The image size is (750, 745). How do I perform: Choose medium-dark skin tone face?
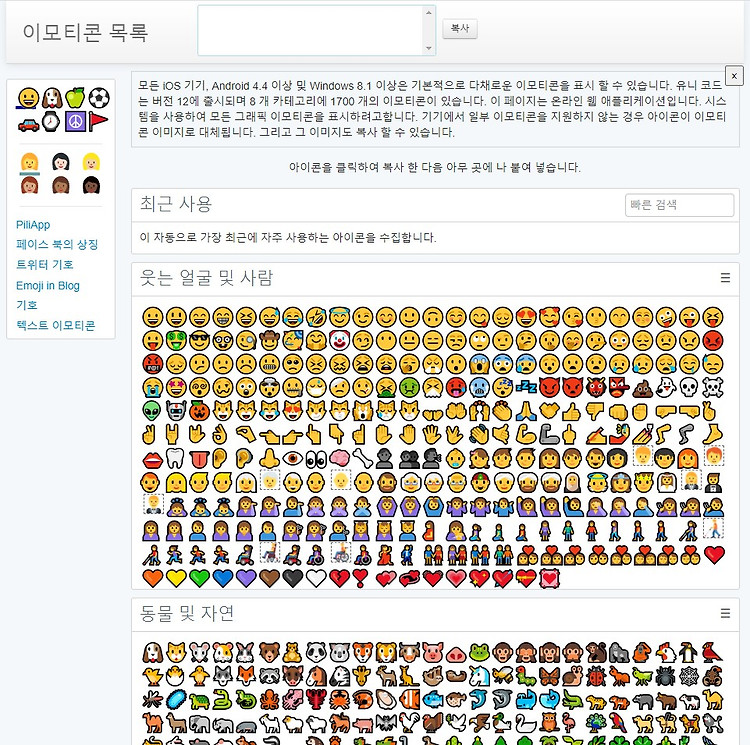61,186
